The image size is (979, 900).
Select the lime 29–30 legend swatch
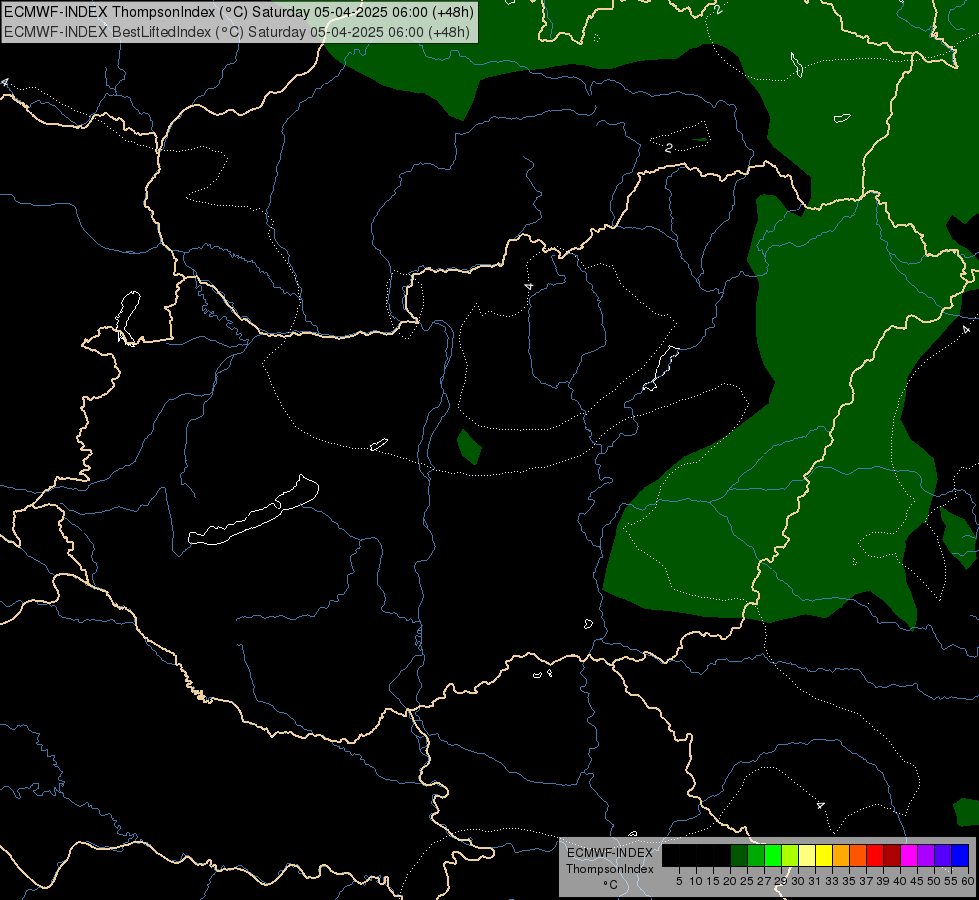pyautogui.click(x=790, y=855)
